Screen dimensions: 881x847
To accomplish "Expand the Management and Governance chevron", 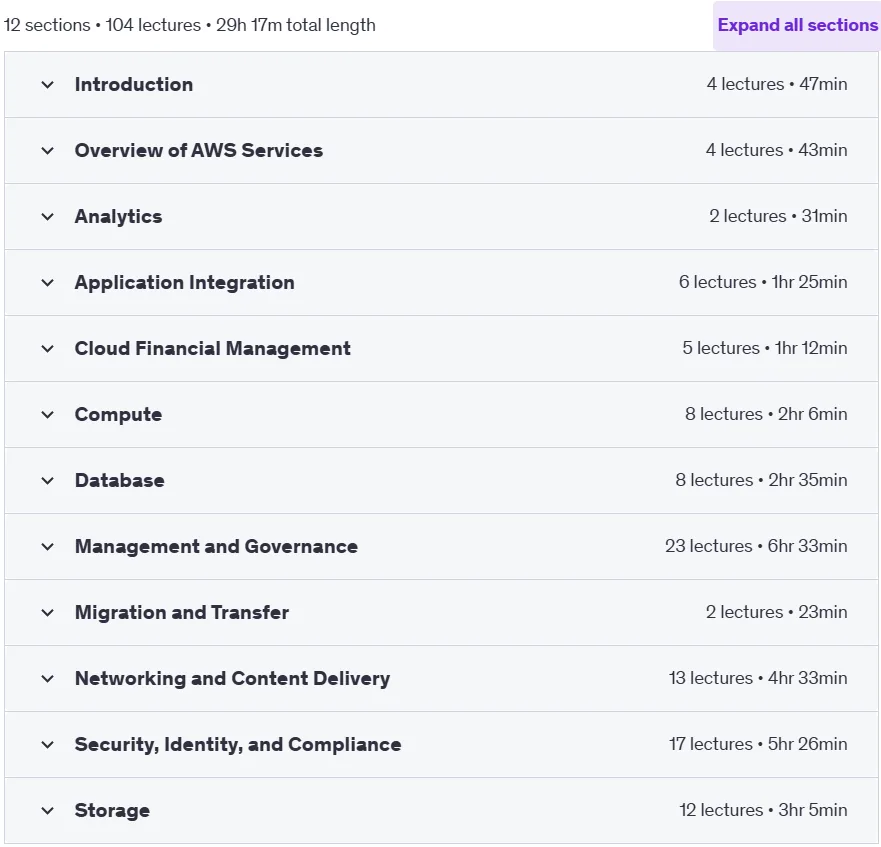I will [48, 547].
